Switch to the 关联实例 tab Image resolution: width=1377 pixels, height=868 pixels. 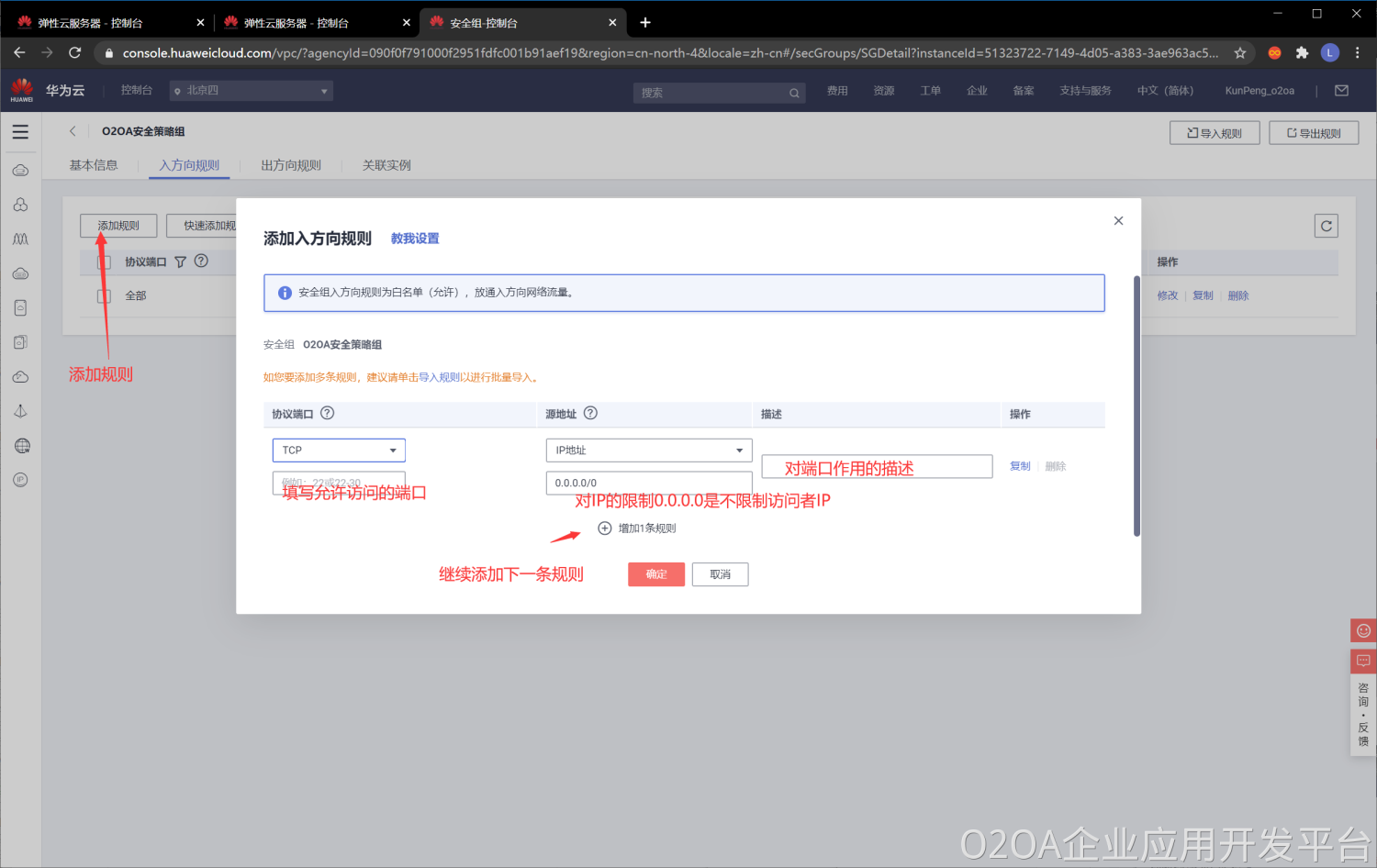(x=386, y=165)
